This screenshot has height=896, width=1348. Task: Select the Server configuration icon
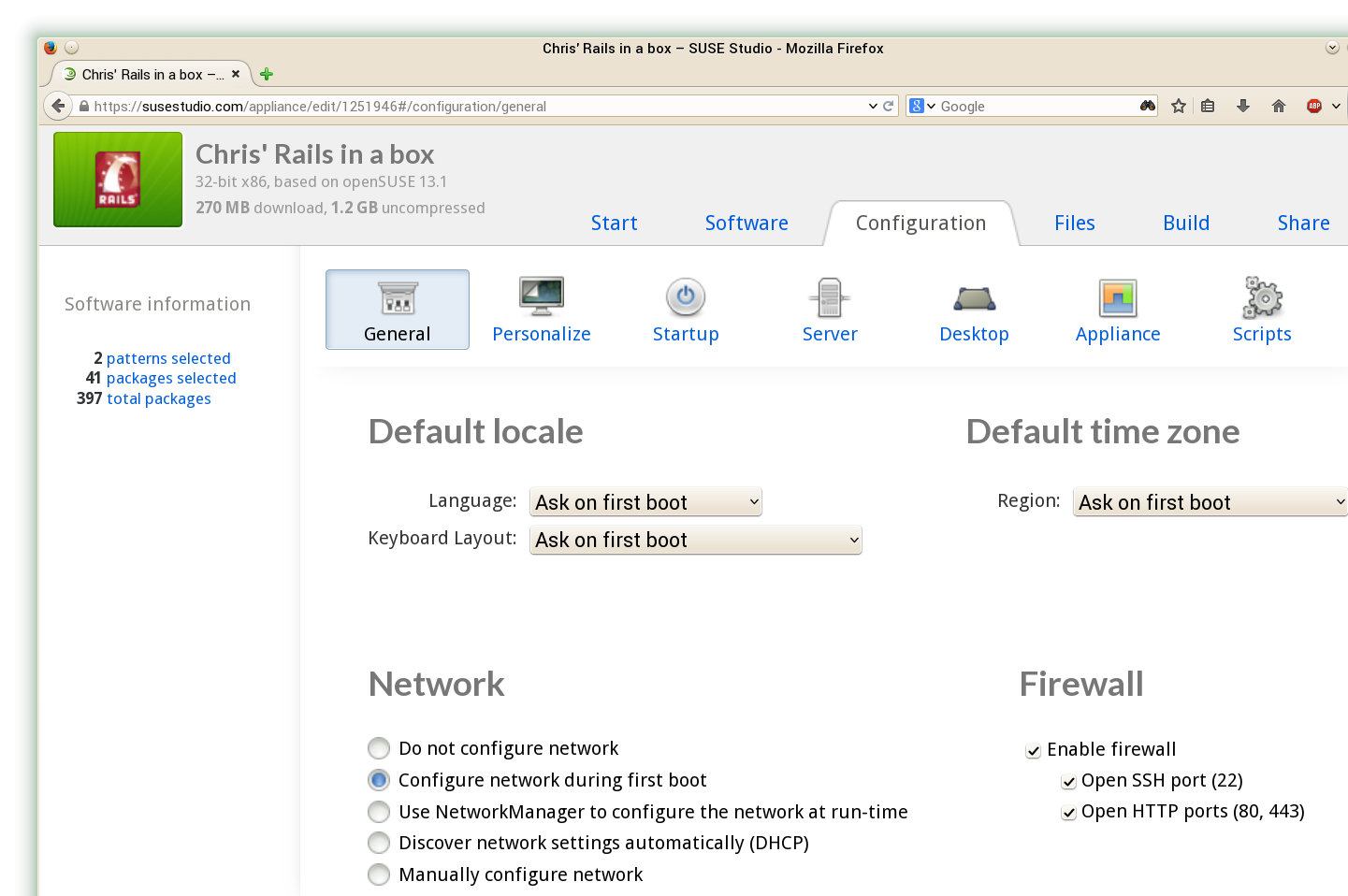tap(830, 298)
